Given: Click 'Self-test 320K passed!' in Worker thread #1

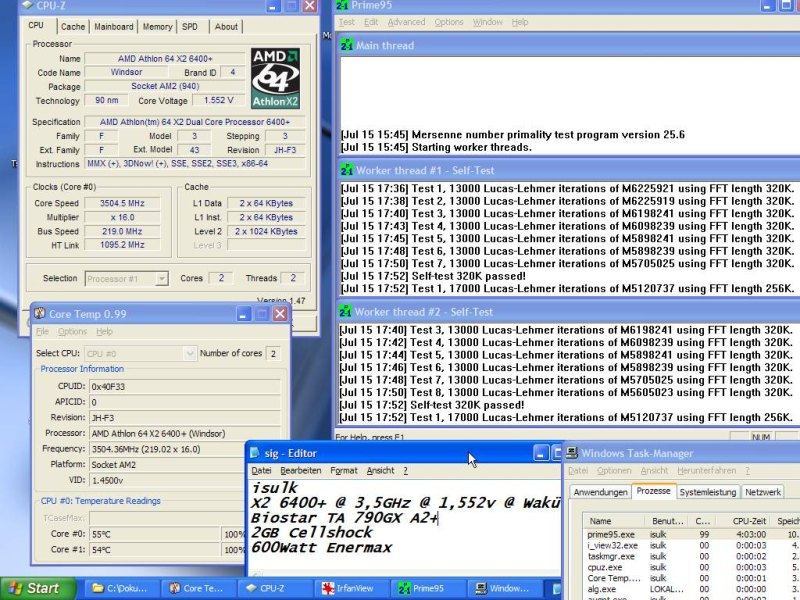Looking at the screenshot, I should (x=468, y=276).
